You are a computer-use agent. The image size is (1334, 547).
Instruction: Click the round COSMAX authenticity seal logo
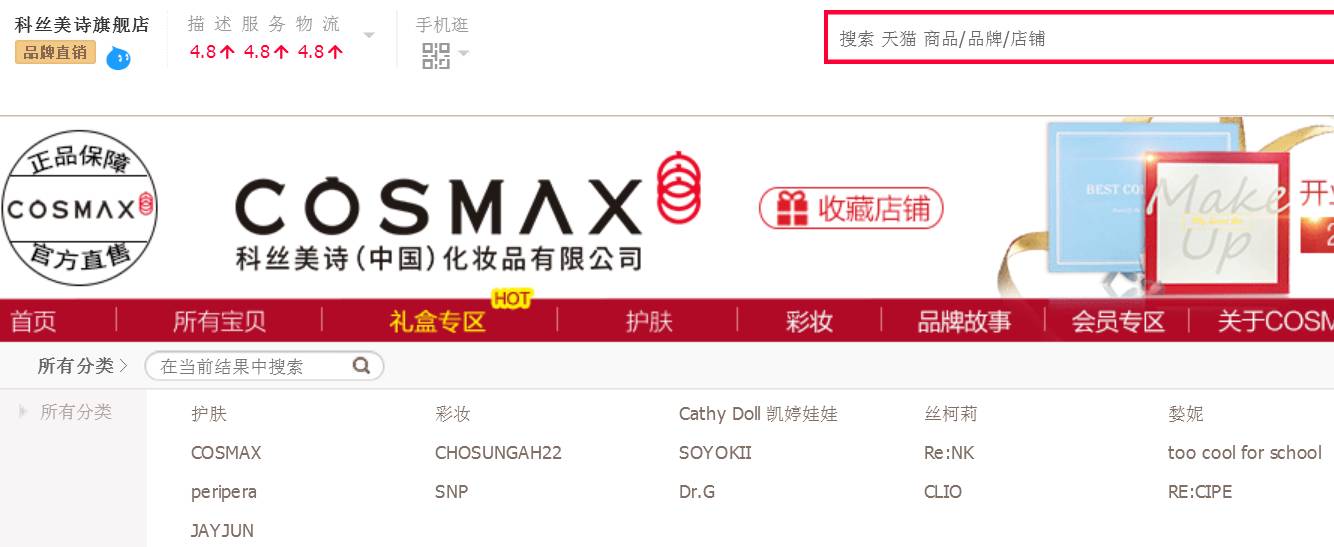tap(80, 208)
